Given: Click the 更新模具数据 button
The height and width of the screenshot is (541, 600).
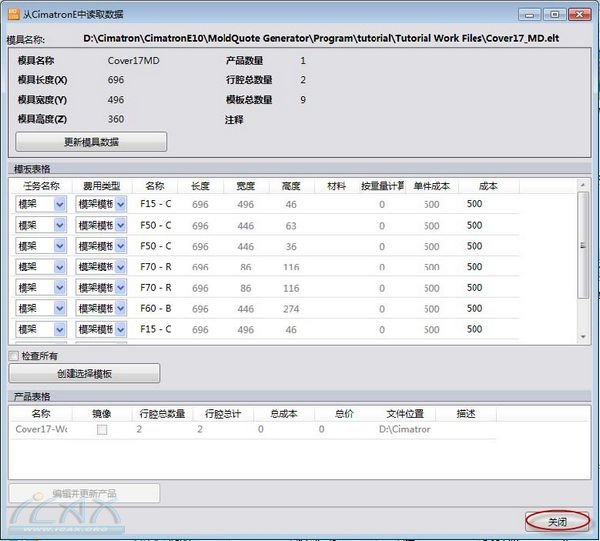Looking at the screenshot, I should (91, 142).
